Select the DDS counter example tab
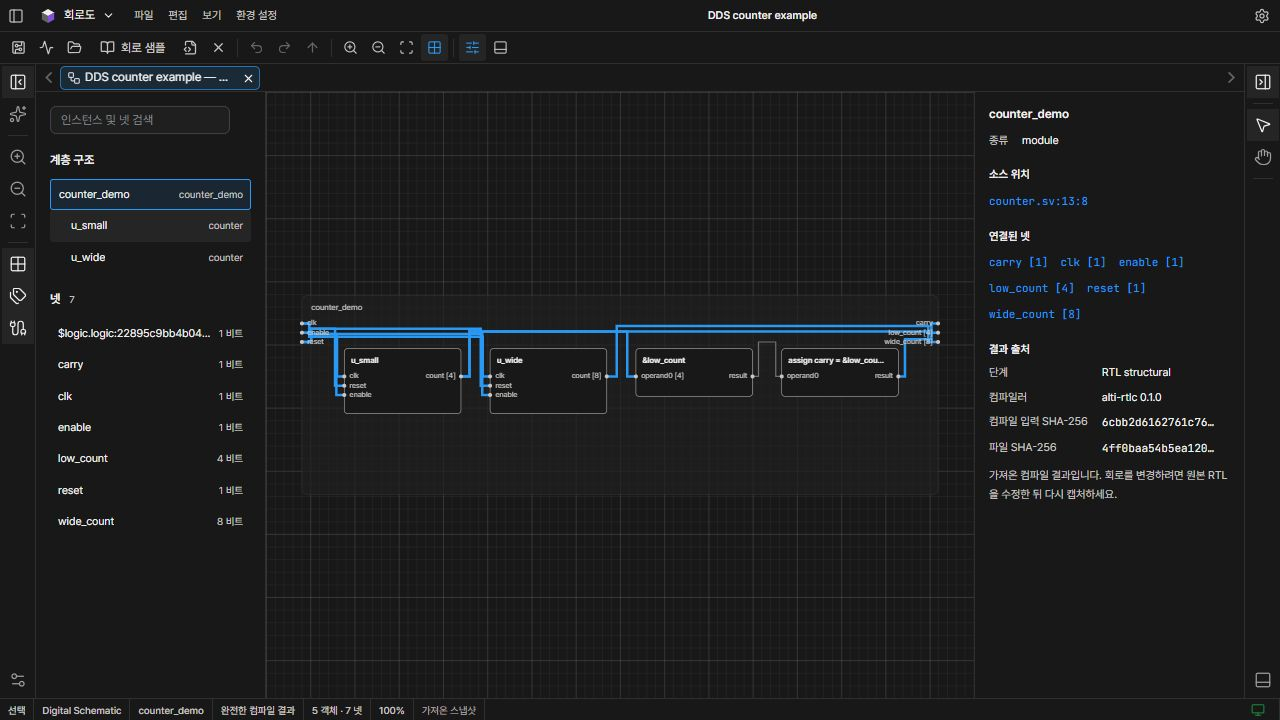Image resolution: width=1280 pixels, height=720 pixels. [148, 78]
